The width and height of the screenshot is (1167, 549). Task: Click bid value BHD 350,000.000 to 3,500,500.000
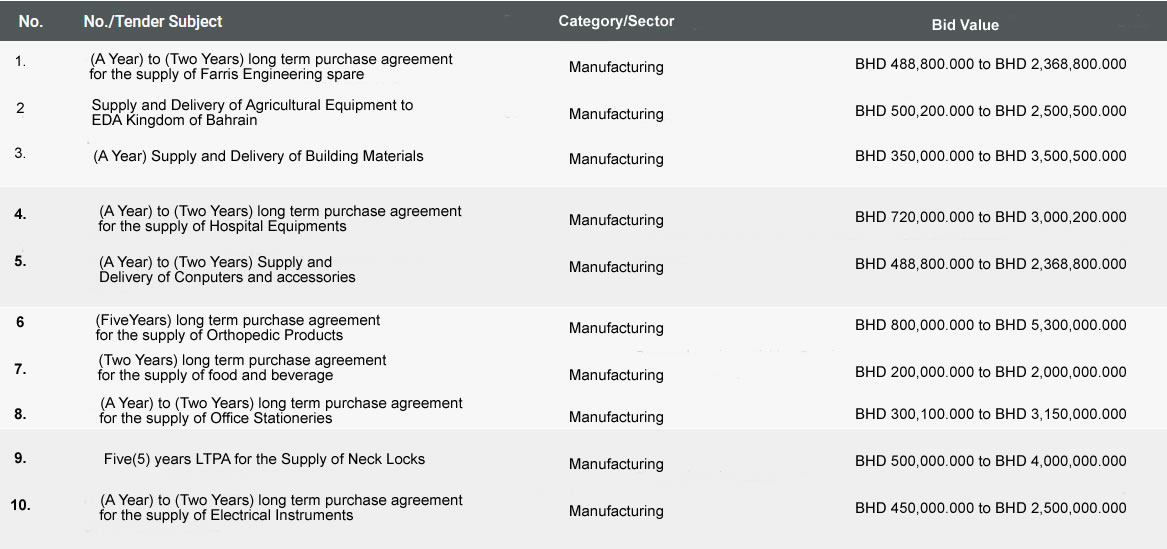click(x=991, y=156)
